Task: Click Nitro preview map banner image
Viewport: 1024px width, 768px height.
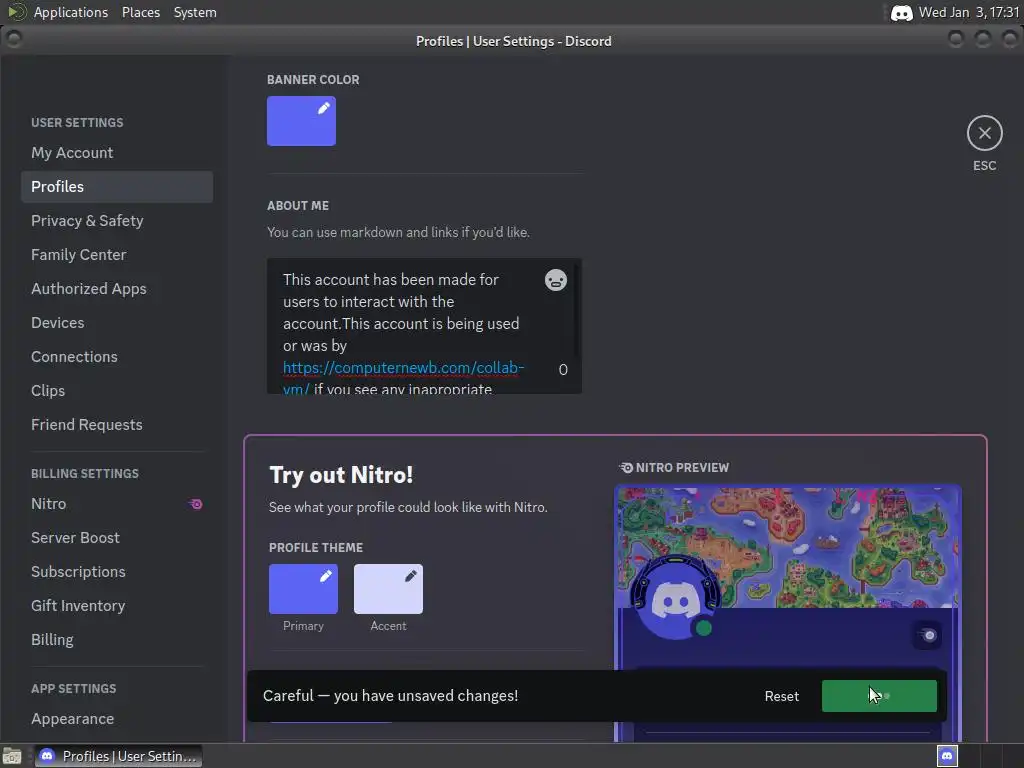Action: [x=788, y=547]
